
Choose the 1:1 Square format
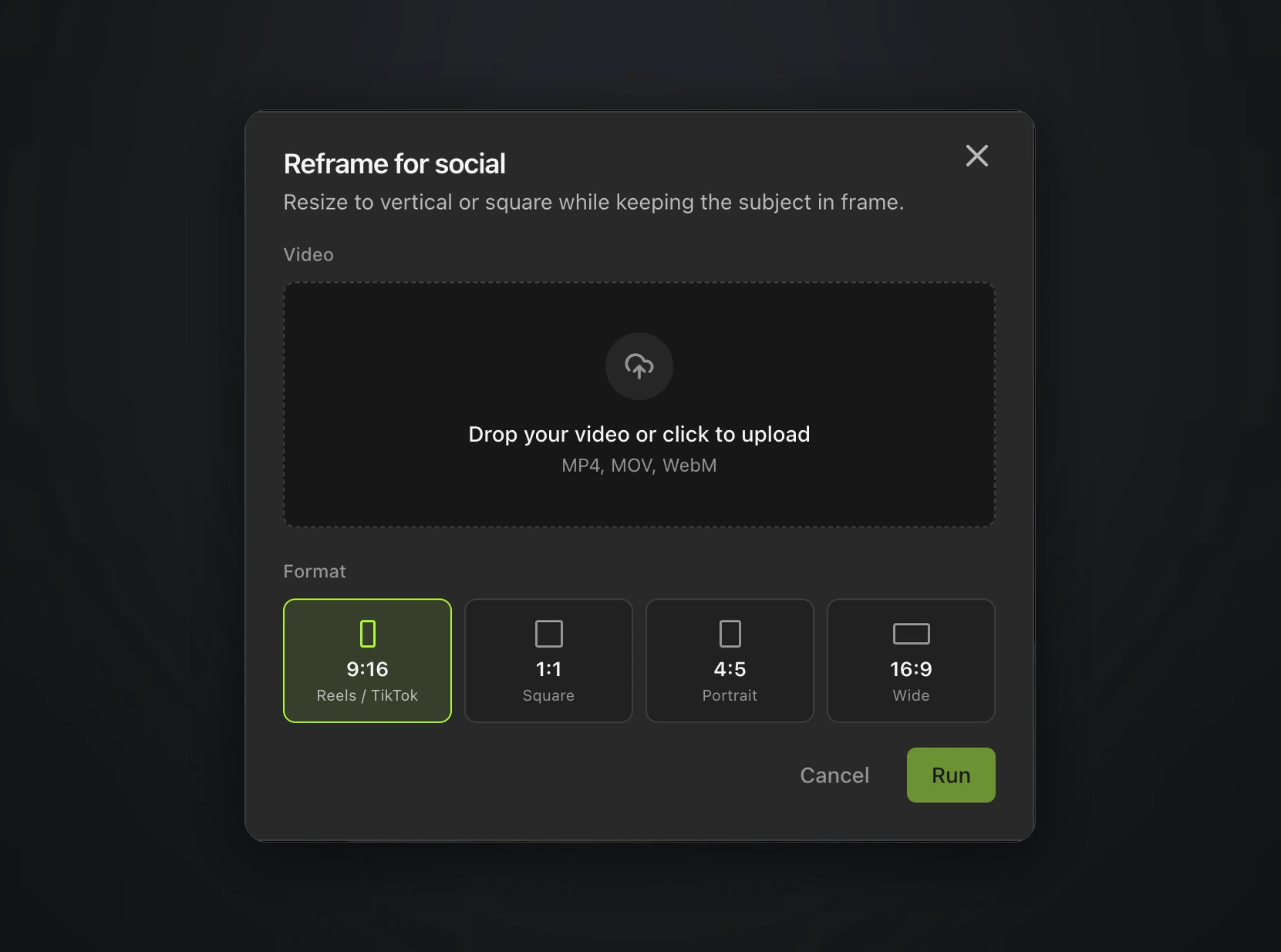(x=548, y=661)
